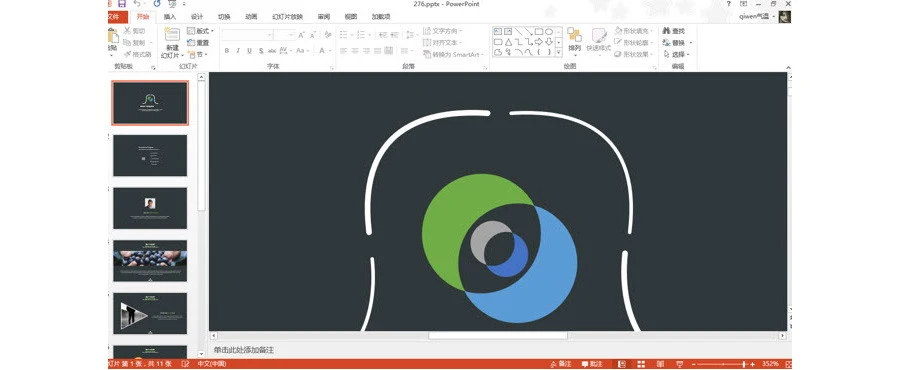Toggle align text left

[x=344, y=50]
